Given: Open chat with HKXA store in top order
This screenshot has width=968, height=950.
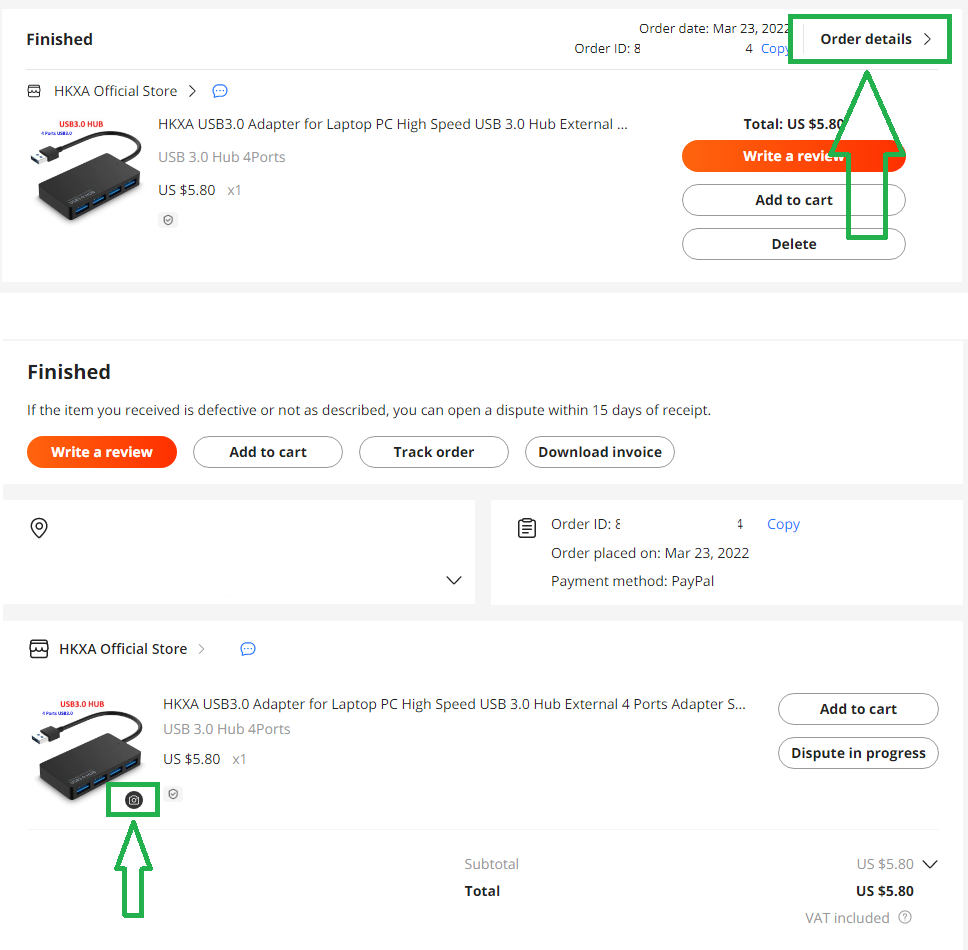Looking at the screenshot, I should (x=220, y=91).
